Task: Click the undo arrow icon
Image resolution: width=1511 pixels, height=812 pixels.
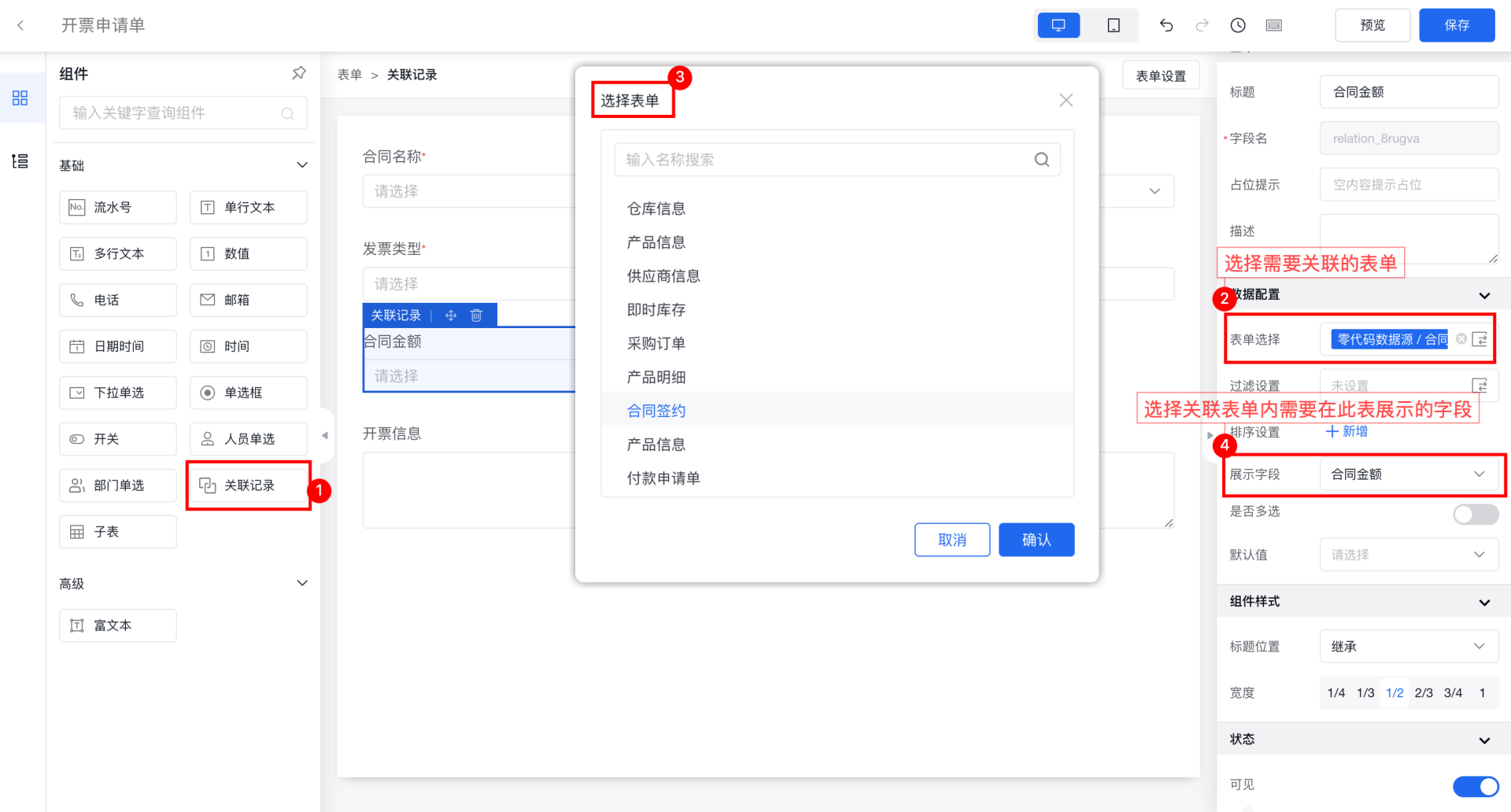Action: pyautogui.click(x=1166, y=25)
